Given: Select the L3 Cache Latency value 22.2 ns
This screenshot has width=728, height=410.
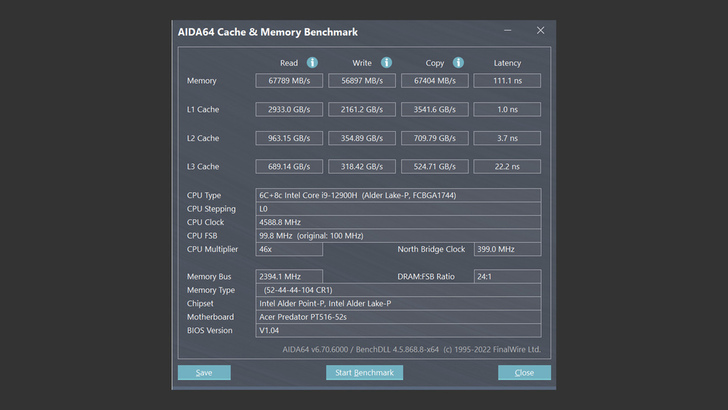Looking at the screenshot, I should pyautogui.click(x=507, y=166).
